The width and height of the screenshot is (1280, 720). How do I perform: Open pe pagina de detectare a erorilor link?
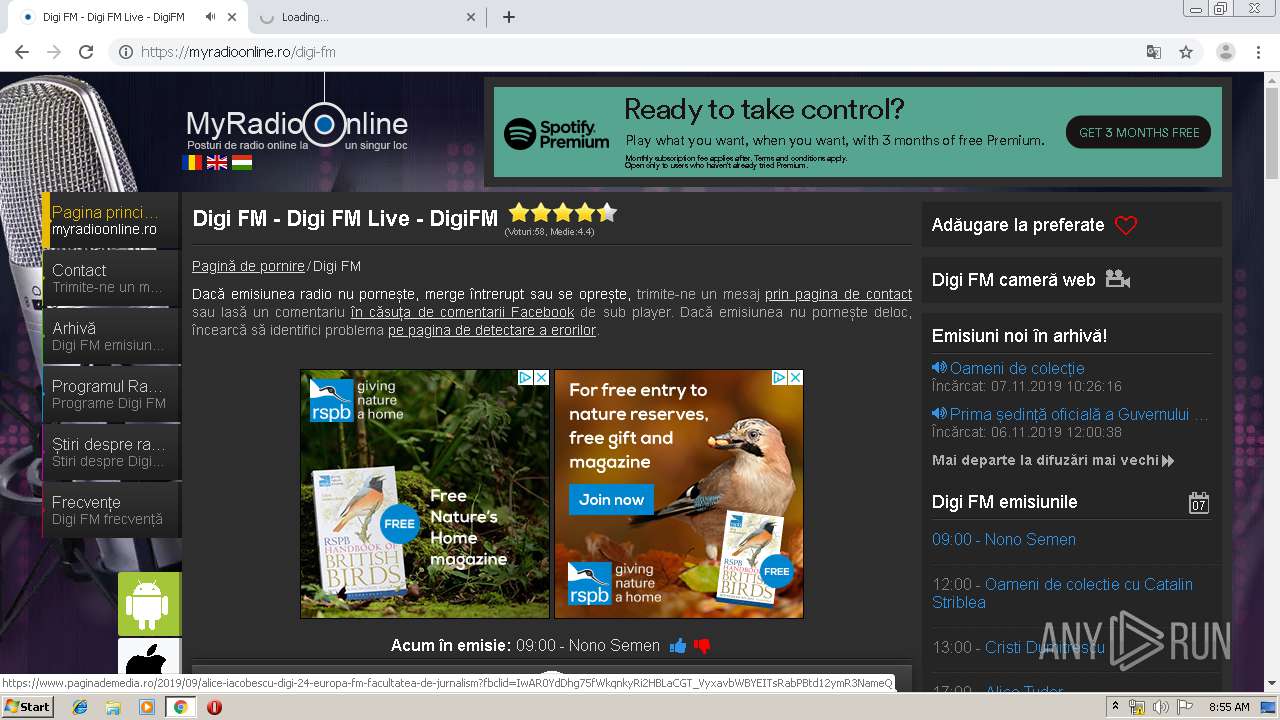(x=492, y=330)
